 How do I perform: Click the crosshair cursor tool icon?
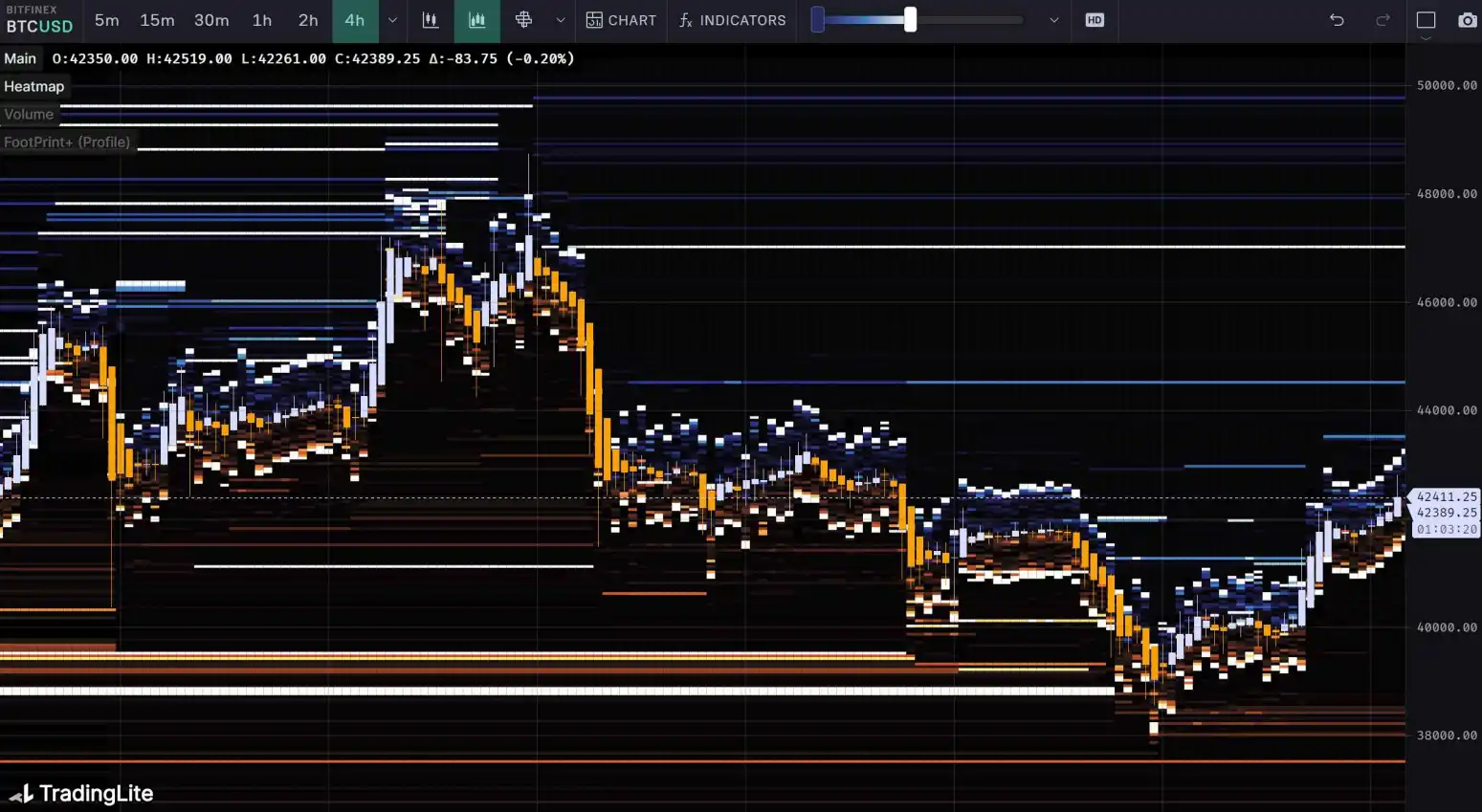click(523, 20)
